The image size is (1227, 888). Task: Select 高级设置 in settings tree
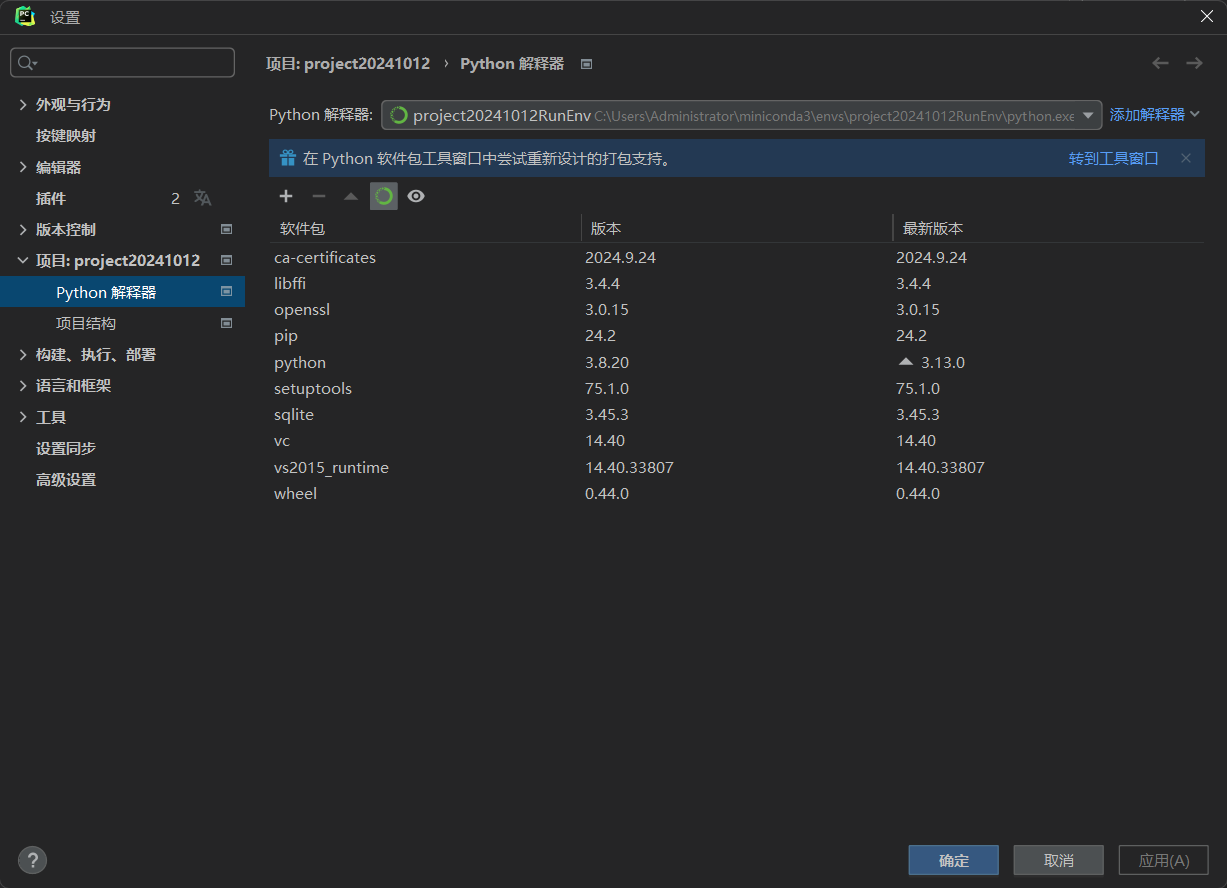[66, 479]
